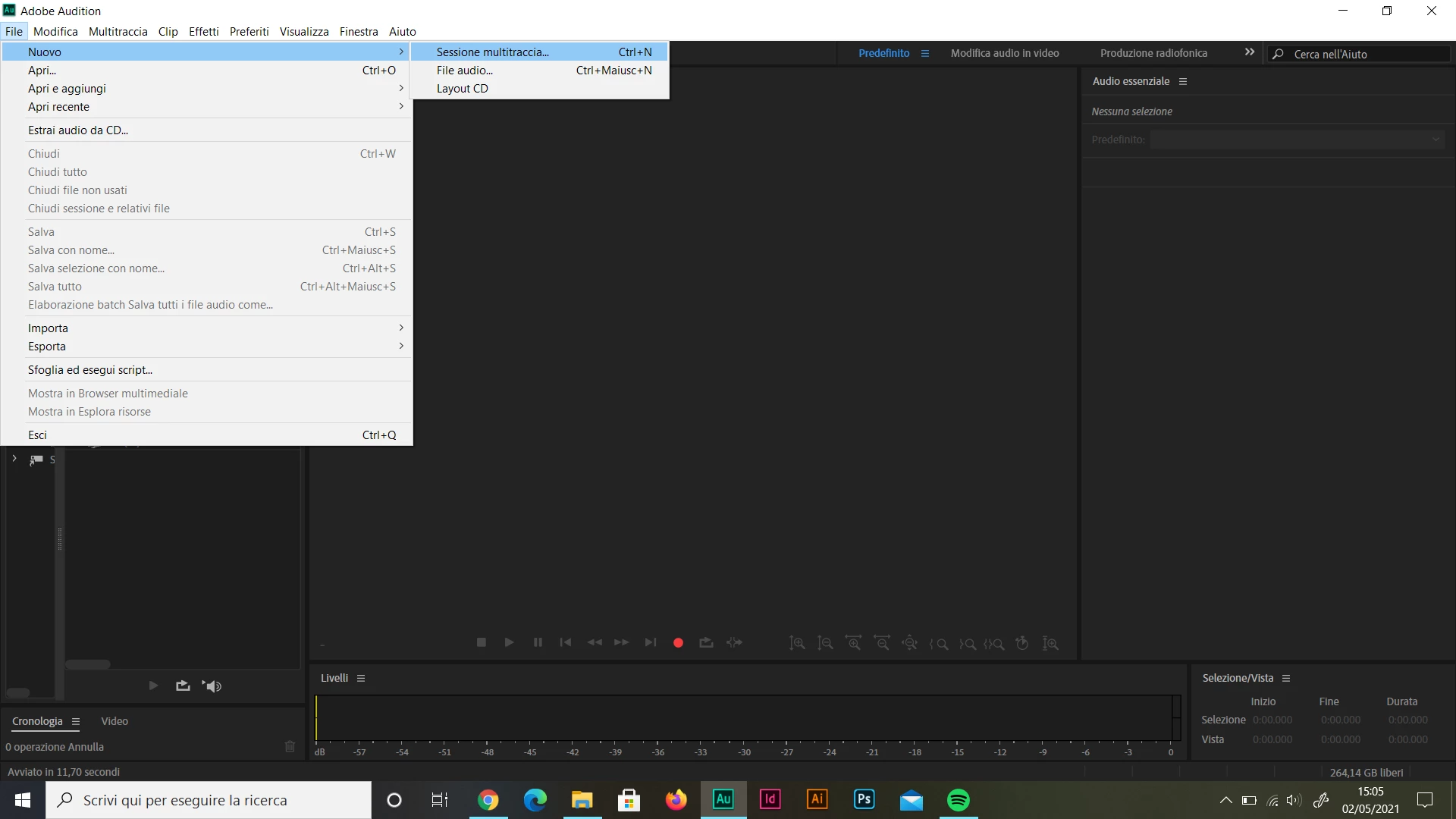Toggle loop preview in media browser
Viewport: 1456px width, 819px height.
(183, 686)
